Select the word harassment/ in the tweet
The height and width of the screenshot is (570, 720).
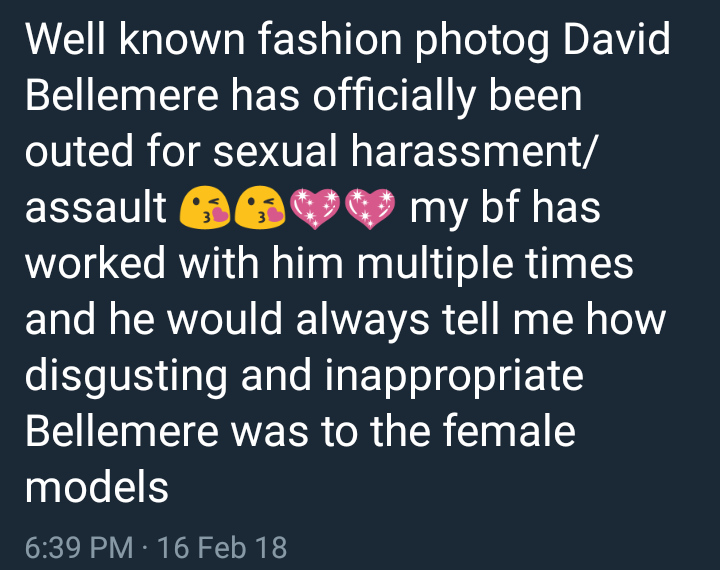point(473,151)
